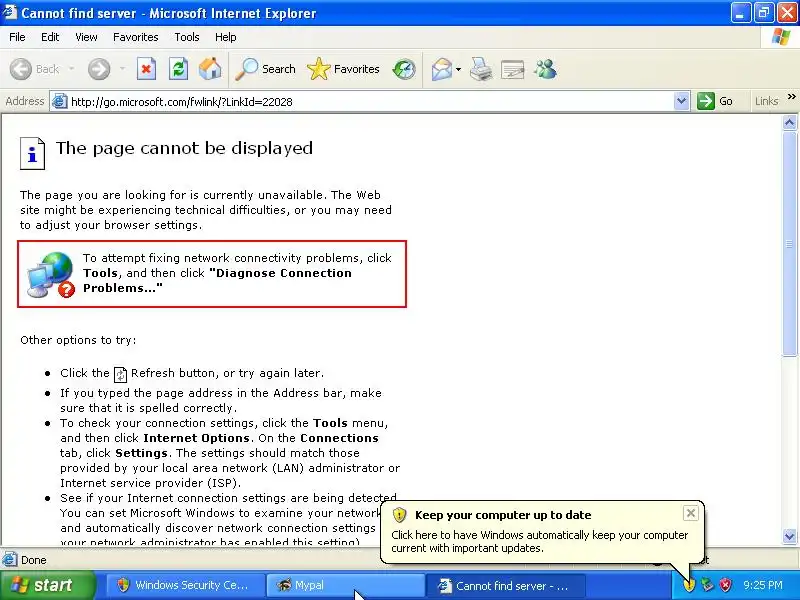
Task: Click the Windows flag logo throbber
Action: point(781,37)
